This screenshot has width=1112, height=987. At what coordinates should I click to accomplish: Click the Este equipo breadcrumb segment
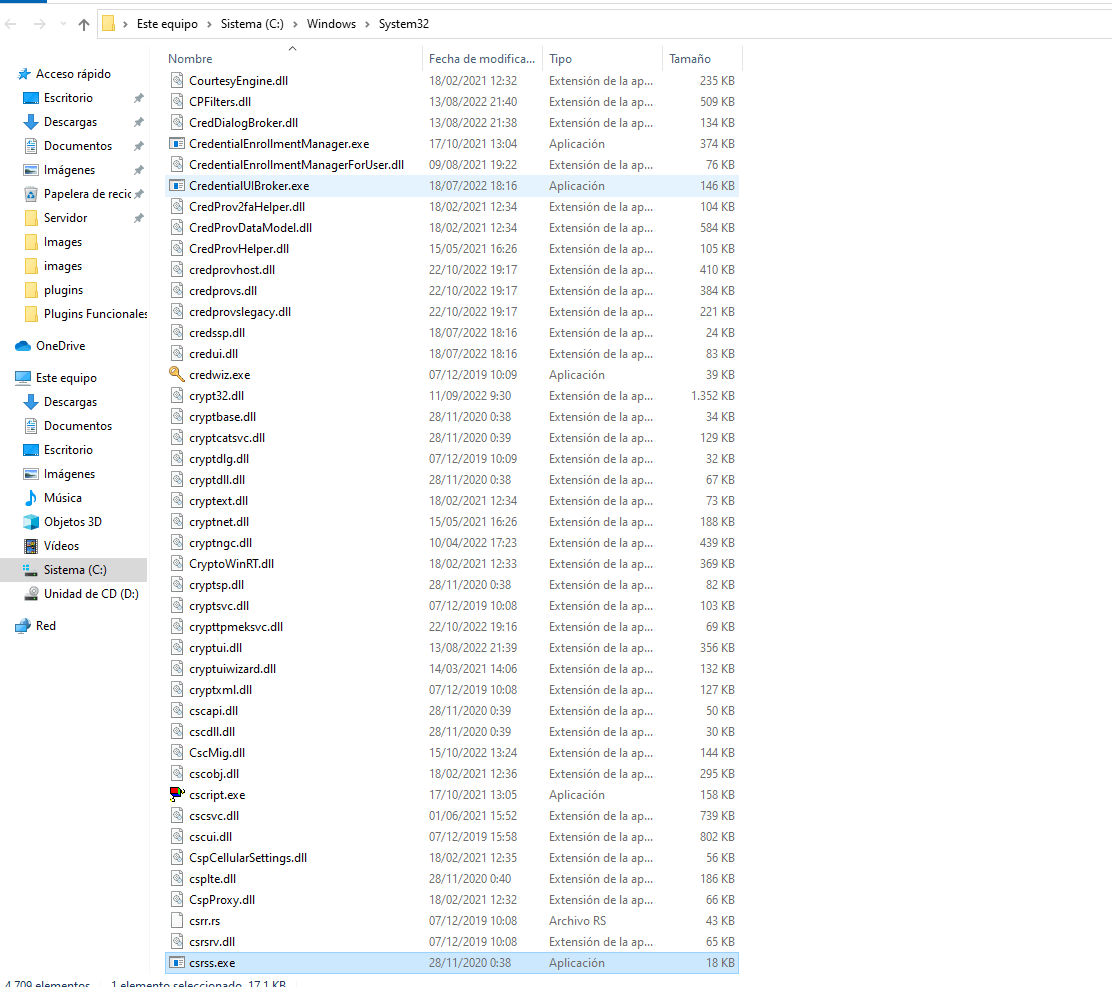[167, 24]
